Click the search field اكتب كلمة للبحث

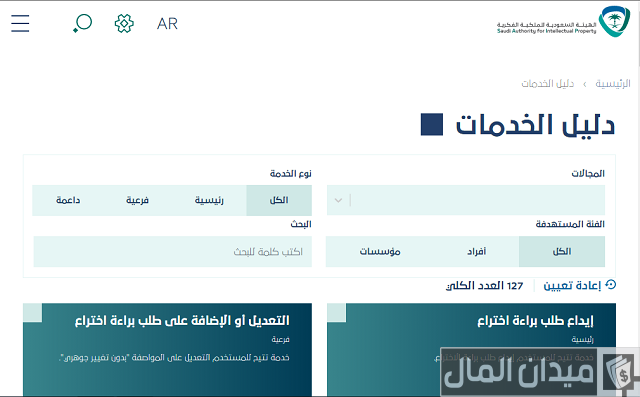173,251
